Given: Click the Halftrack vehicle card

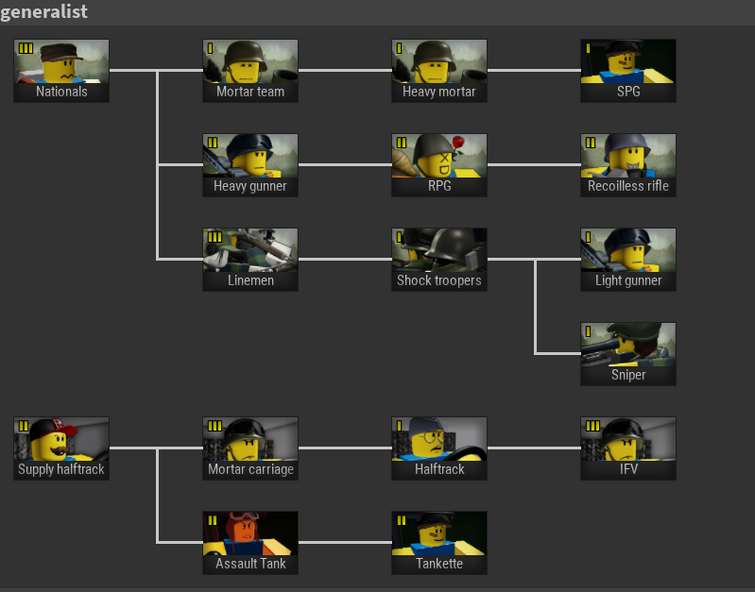Looking at the screenshot, I should pyautogui.click(x=439, y=448).
